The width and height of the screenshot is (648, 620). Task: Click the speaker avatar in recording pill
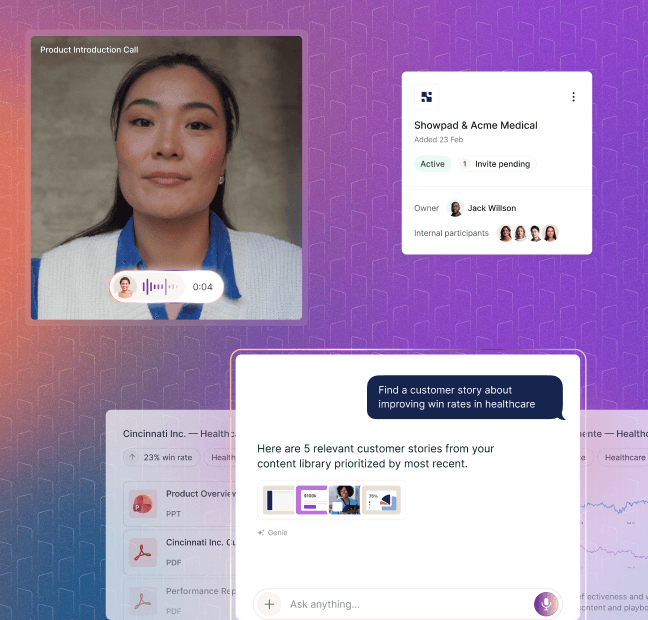pos(125,287)
